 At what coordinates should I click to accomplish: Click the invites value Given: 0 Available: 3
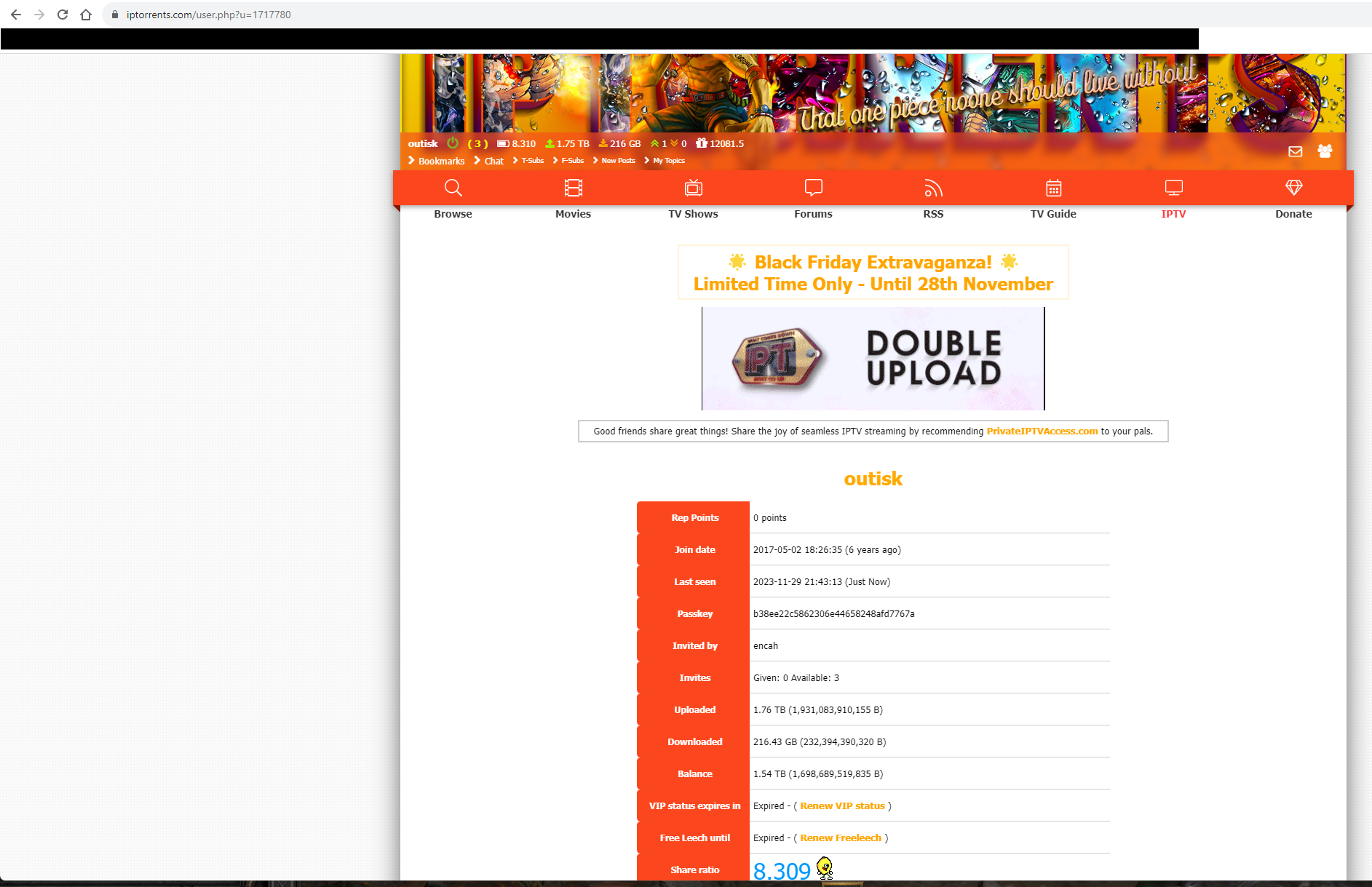click(x=796, y=678)
